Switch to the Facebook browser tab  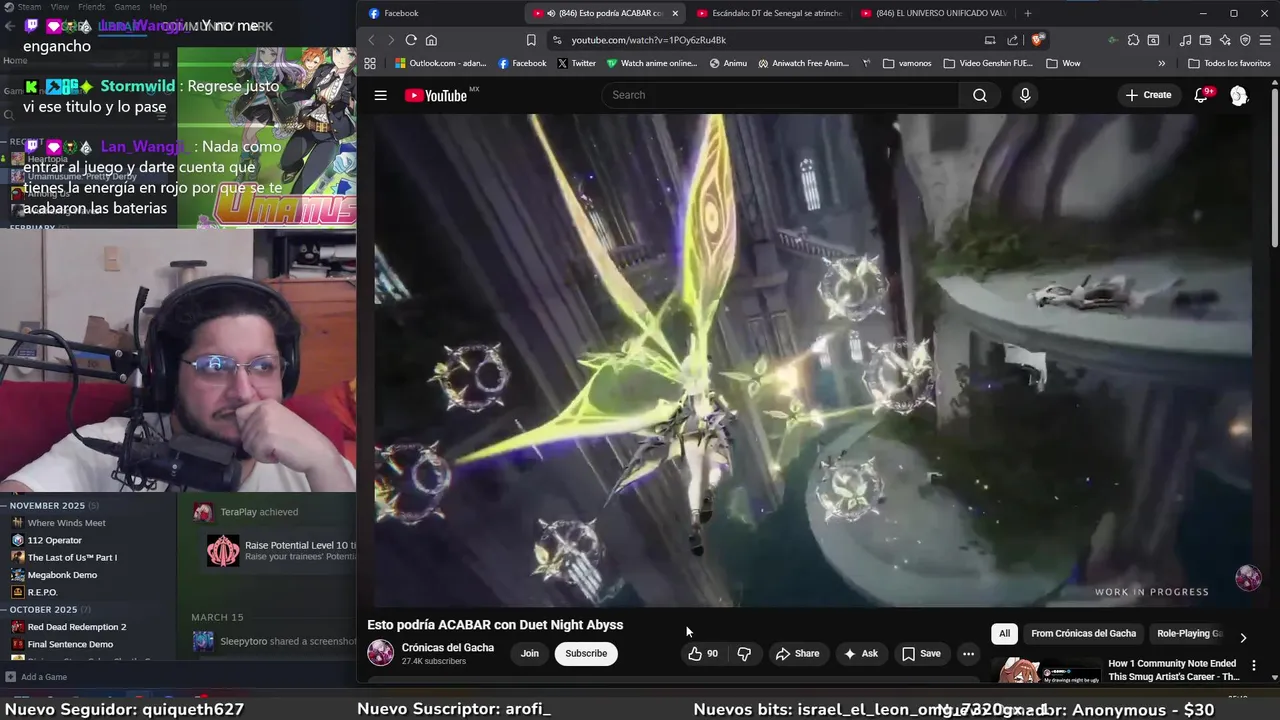tap(440, 13)
